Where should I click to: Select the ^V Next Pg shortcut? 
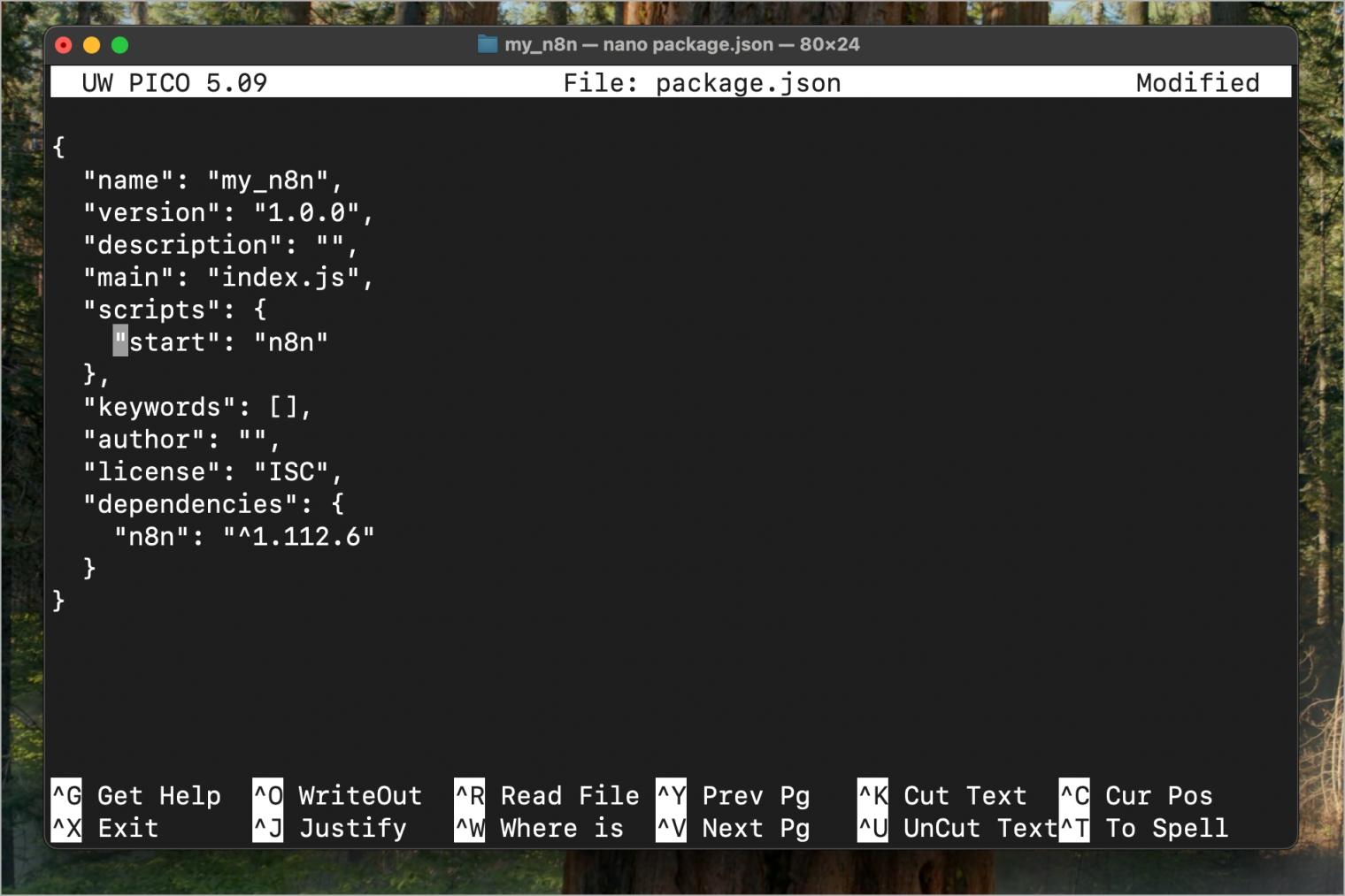coord(733,828)
